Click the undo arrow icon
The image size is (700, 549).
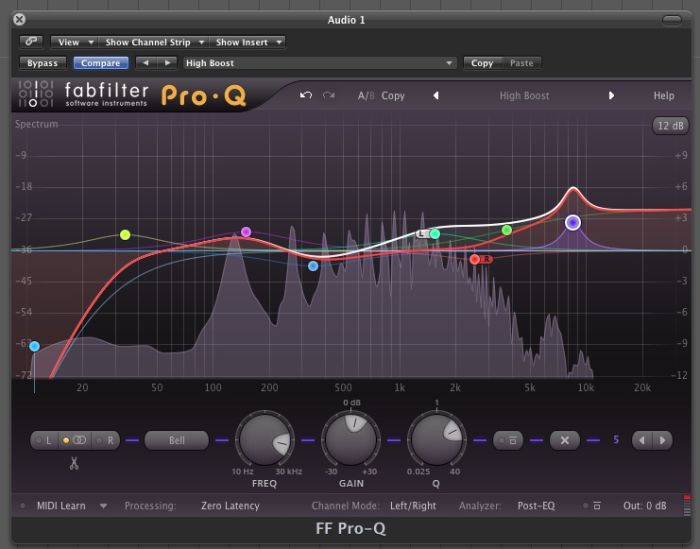[305, 96]
